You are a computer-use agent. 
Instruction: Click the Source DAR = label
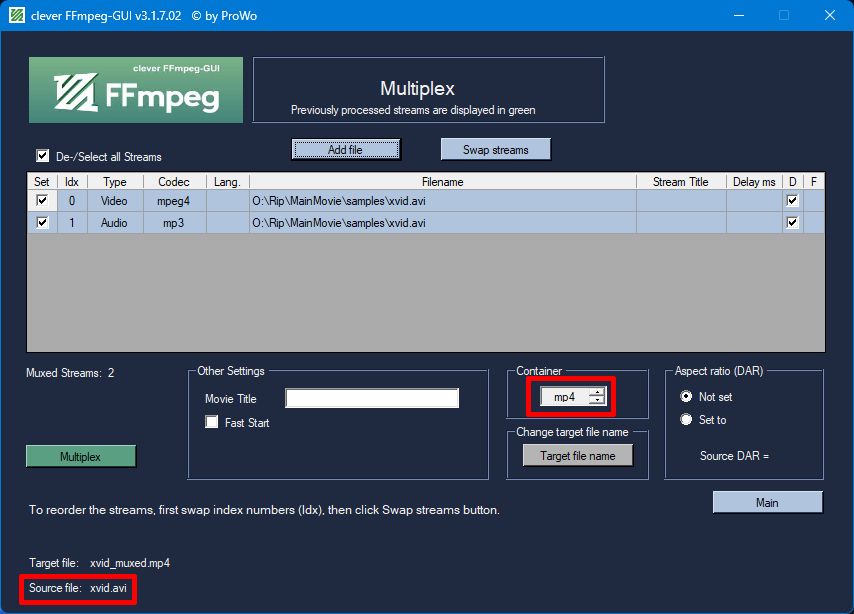click(x=734, y=455)
